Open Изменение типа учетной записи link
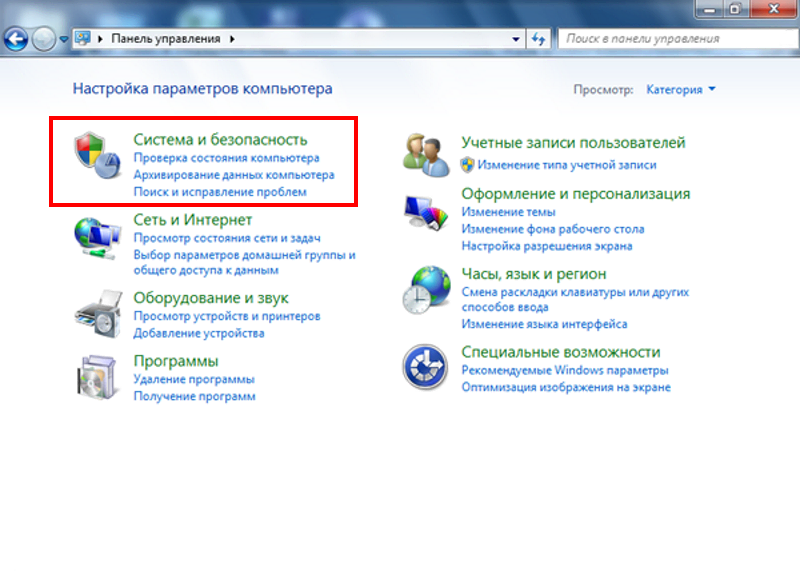This screenshot has width=800, height=571. click(x=567, y=165)
